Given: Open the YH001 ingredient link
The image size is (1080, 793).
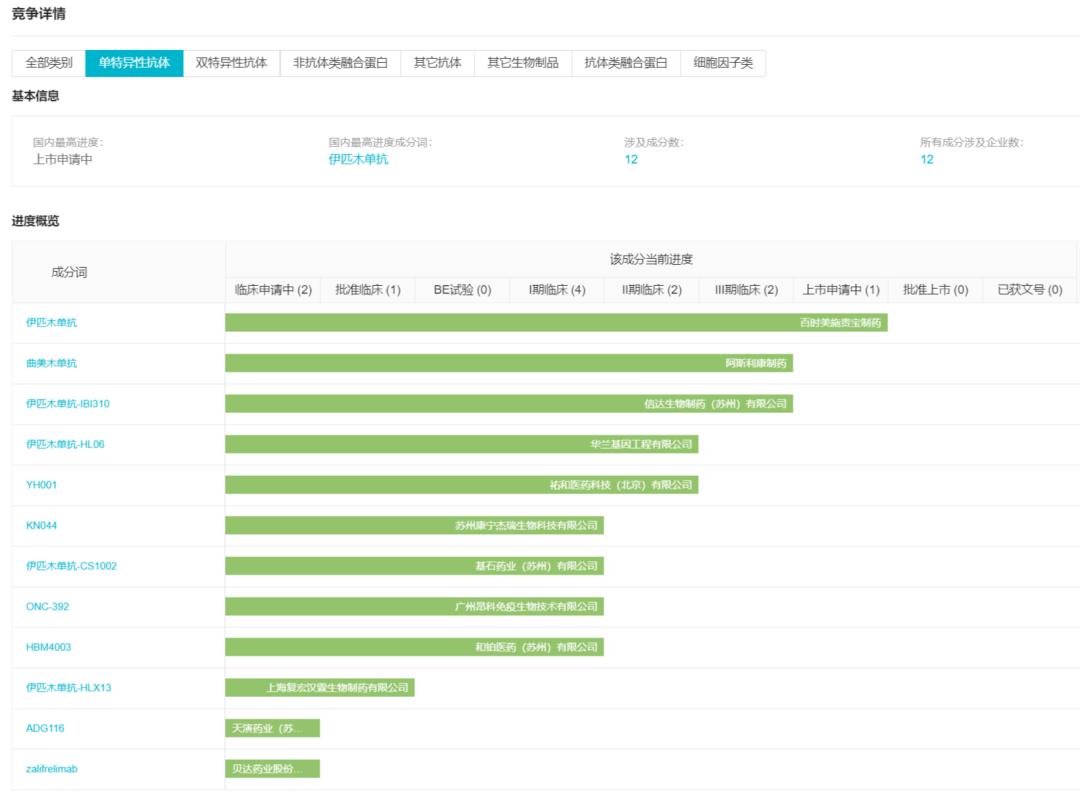Looking at the screenshot, I should (41, 485).
